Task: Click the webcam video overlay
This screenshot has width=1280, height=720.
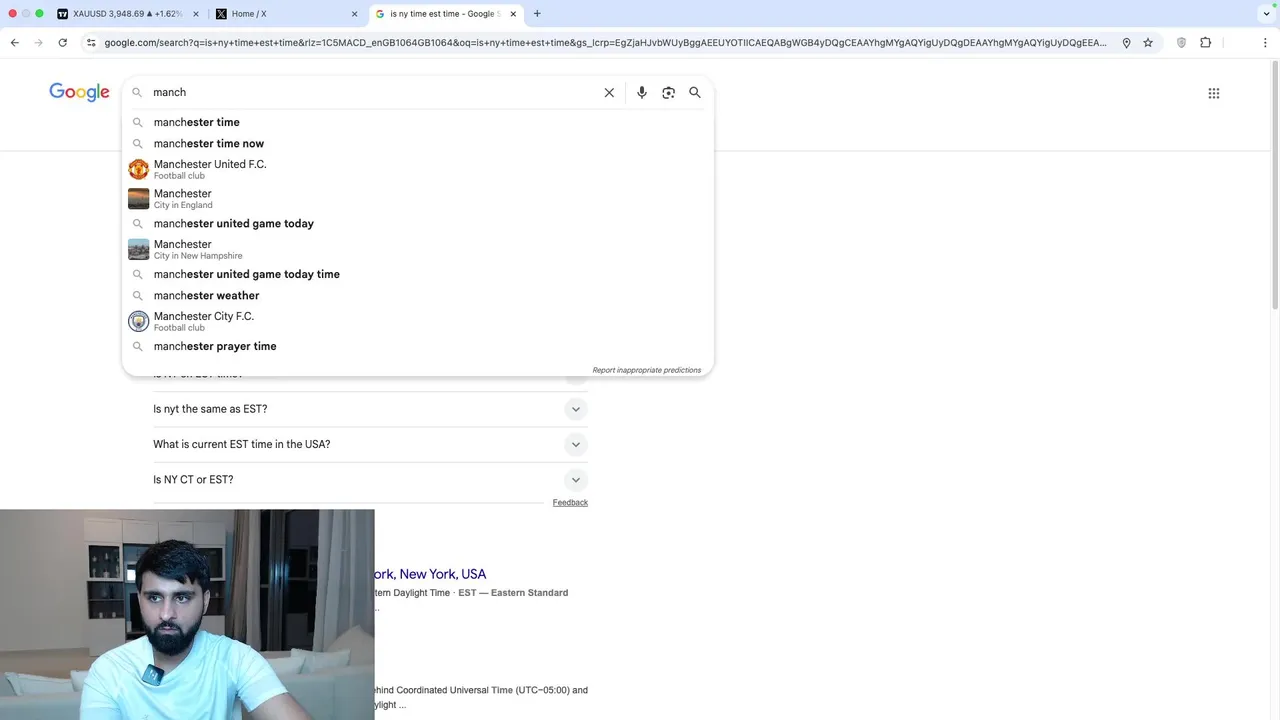Action: [x=187, y=614]
